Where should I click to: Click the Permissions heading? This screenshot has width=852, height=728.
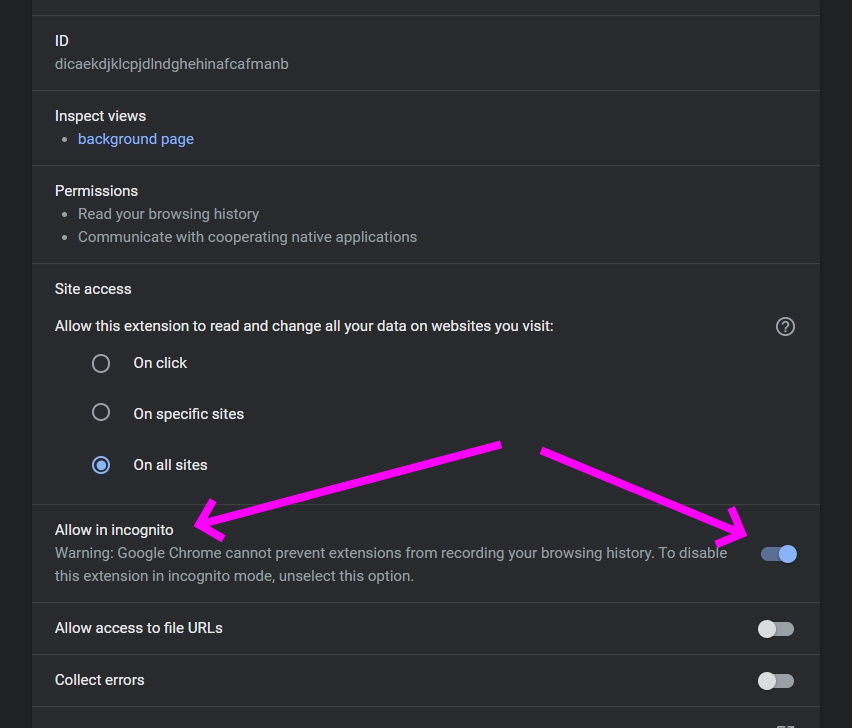tap(96, 191)
